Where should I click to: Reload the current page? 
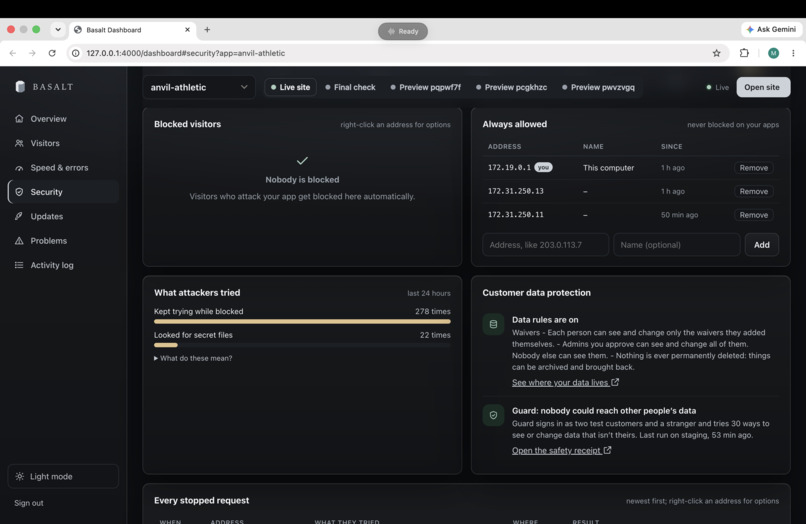pyautogui.click(x=52, y=53)
